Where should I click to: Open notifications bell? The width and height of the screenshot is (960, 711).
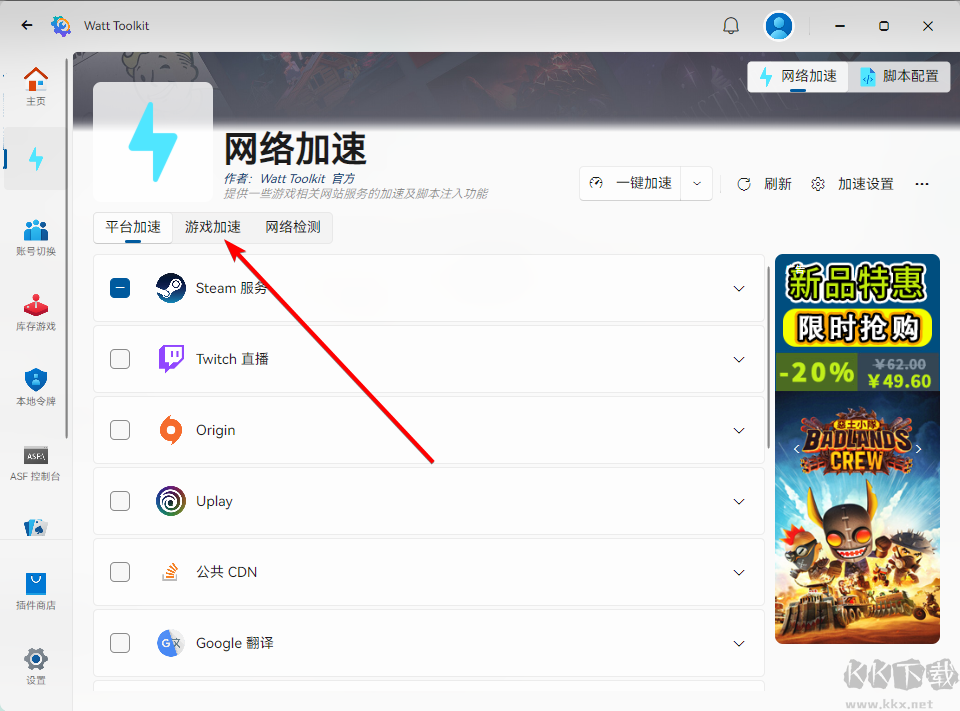point(731,26)
